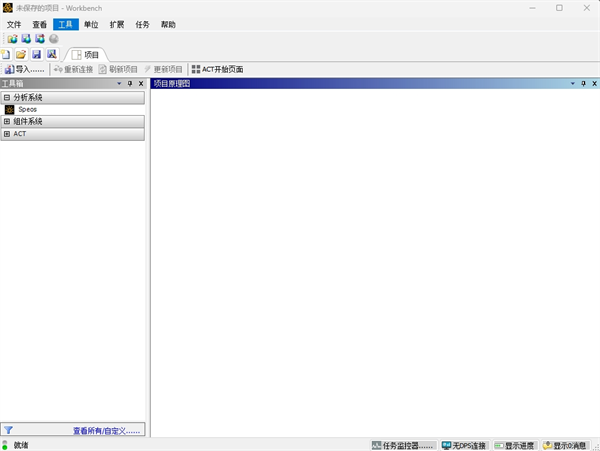
Task: Expand the 组件系统 section
Action: point(7,121)
